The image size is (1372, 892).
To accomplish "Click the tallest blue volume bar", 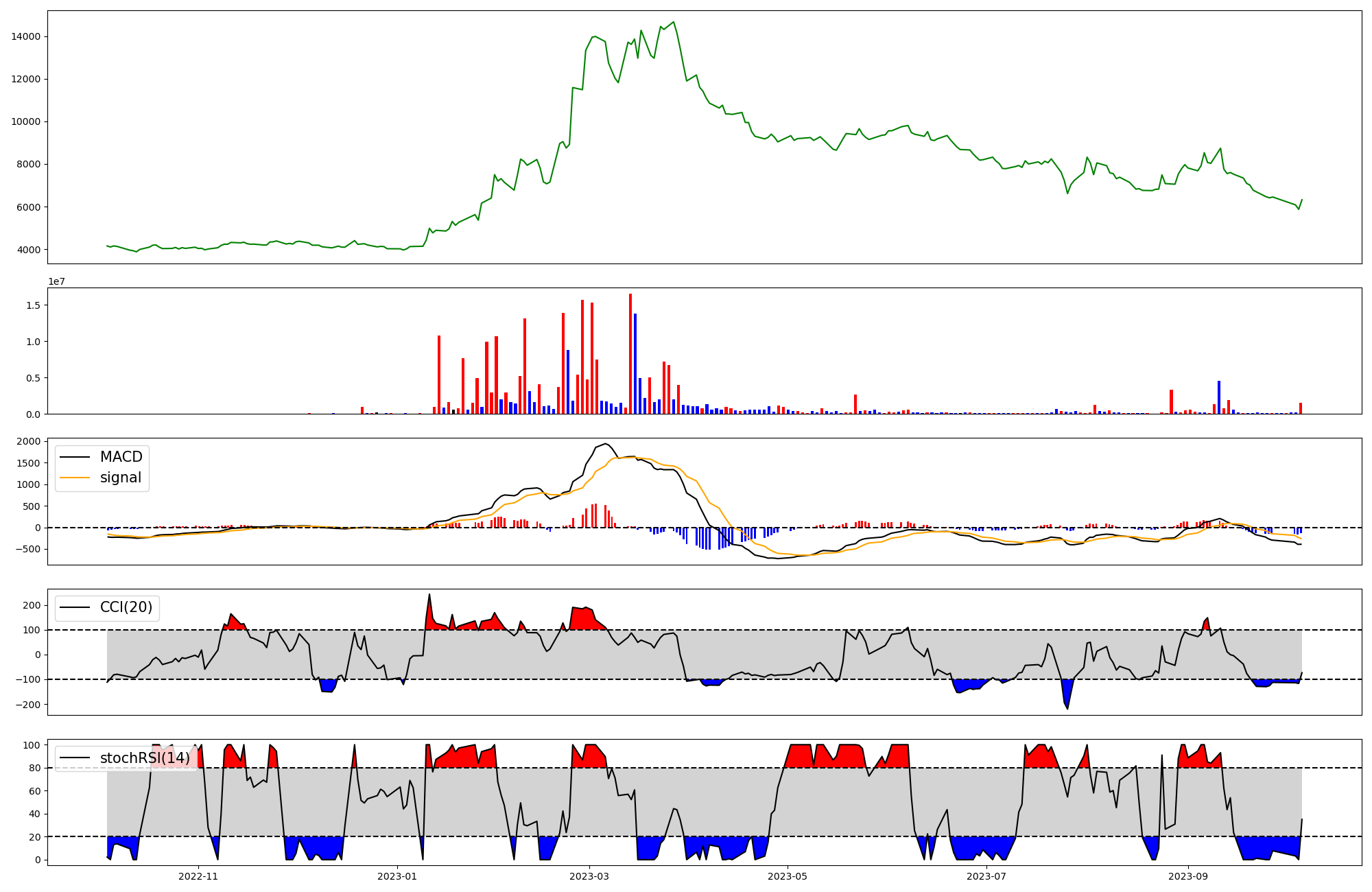I will click(x=635, y=364).
